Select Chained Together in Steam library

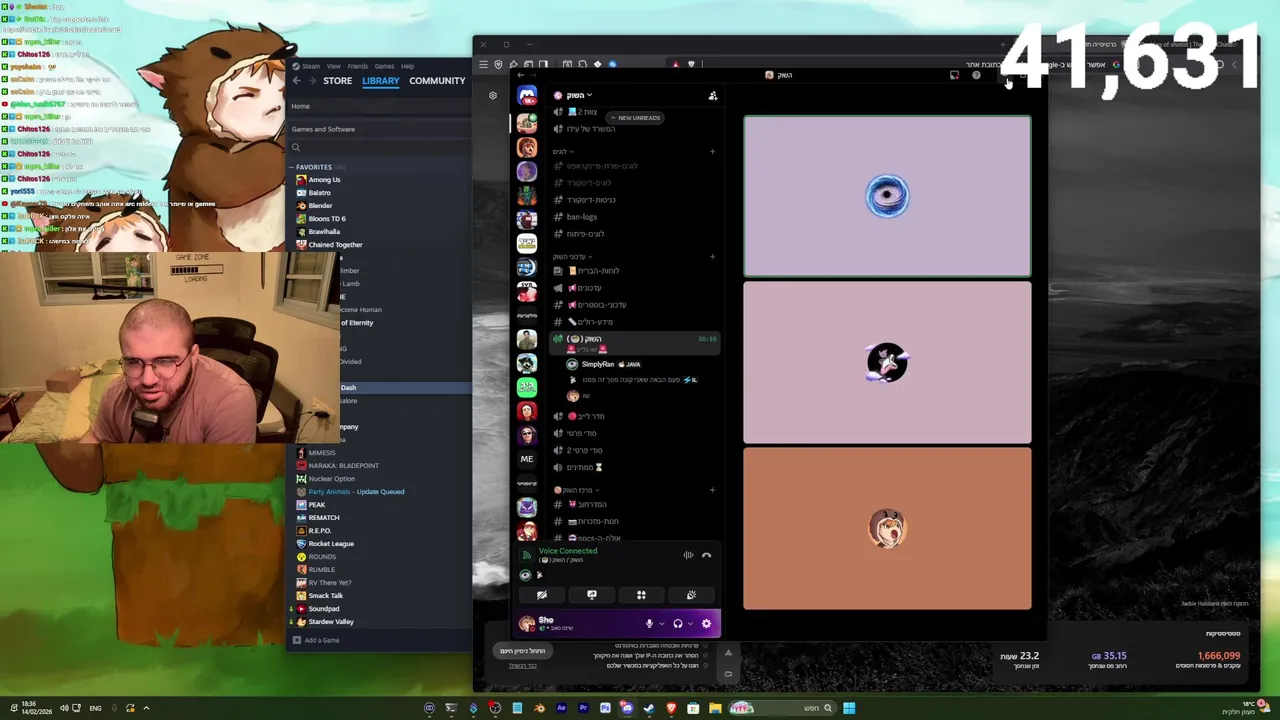335,245
